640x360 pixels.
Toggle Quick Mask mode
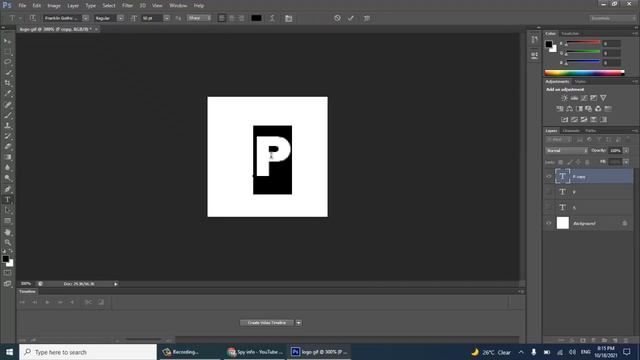(x=7, y=273)
